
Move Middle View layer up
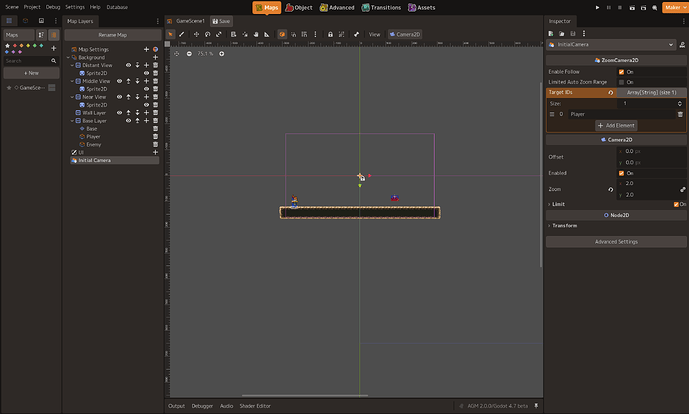[128, 81]
